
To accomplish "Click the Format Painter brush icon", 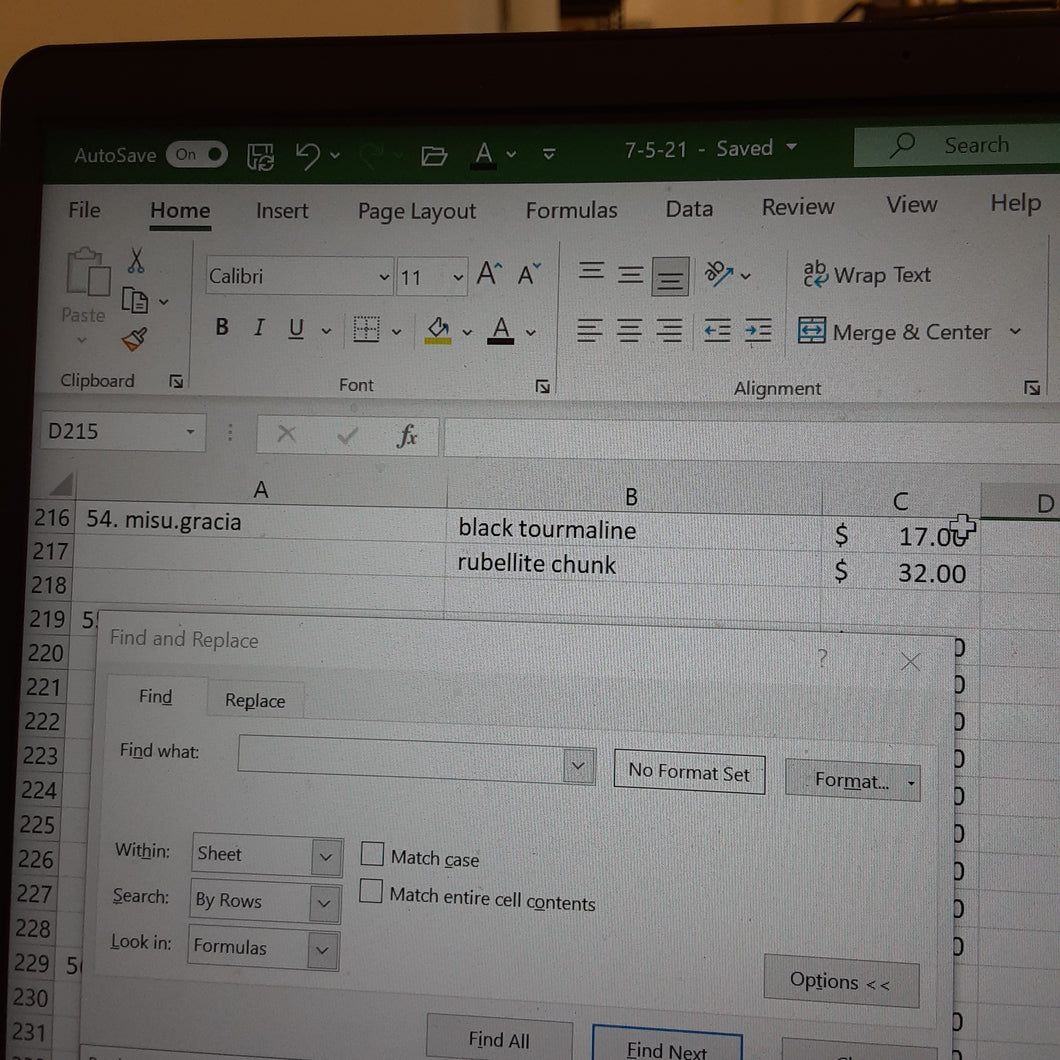I will 135,339.
